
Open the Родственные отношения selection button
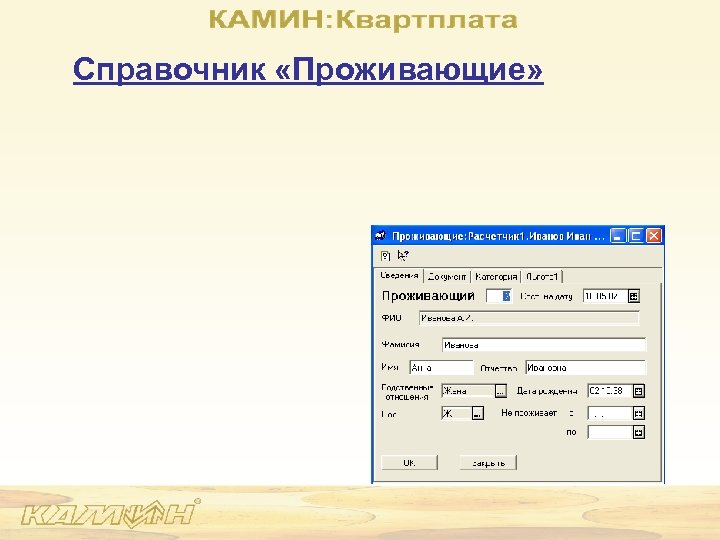click(x=501, y=391)
